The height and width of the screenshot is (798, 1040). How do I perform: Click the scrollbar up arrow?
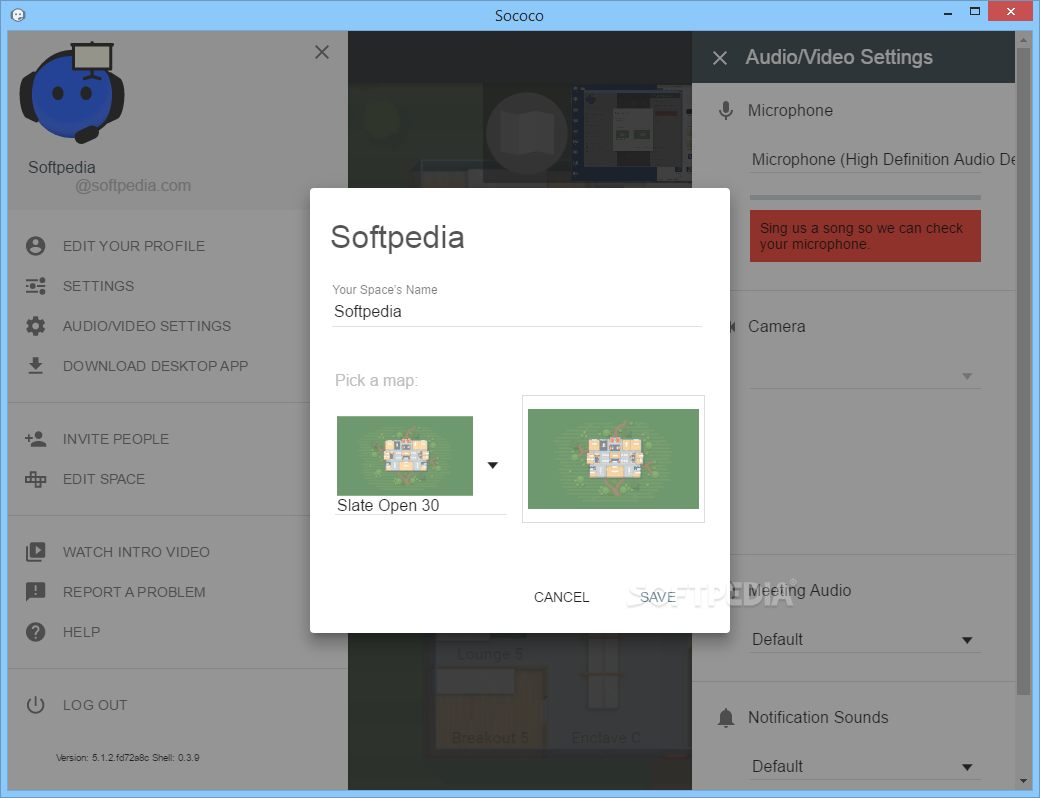1024,39
